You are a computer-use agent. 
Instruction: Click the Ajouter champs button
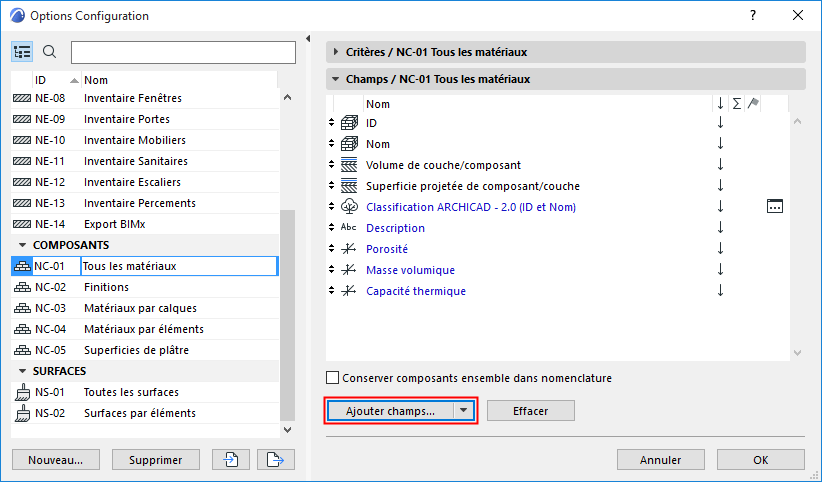(391, 411)
